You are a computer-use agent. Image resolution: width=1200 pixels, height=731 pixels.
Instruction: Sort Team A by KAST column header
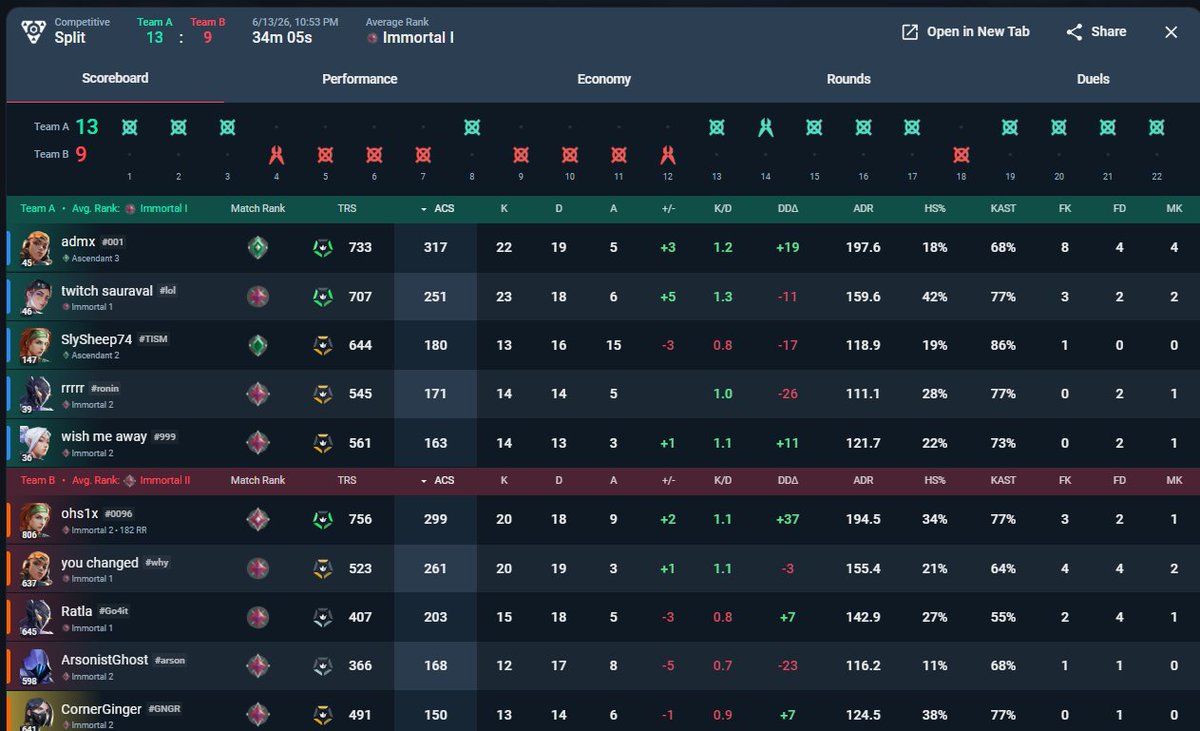coord(1003,208)
